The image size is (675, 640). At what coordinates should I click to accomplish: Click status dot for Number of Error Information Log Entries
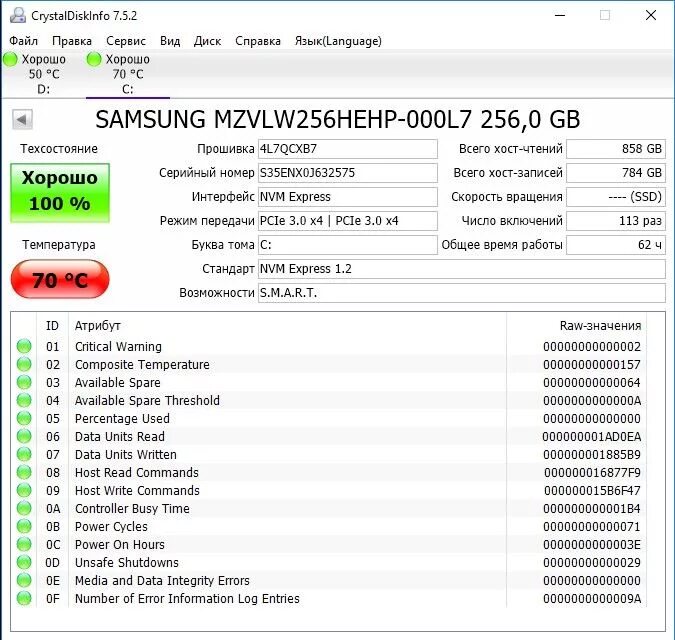click(24, 598)
